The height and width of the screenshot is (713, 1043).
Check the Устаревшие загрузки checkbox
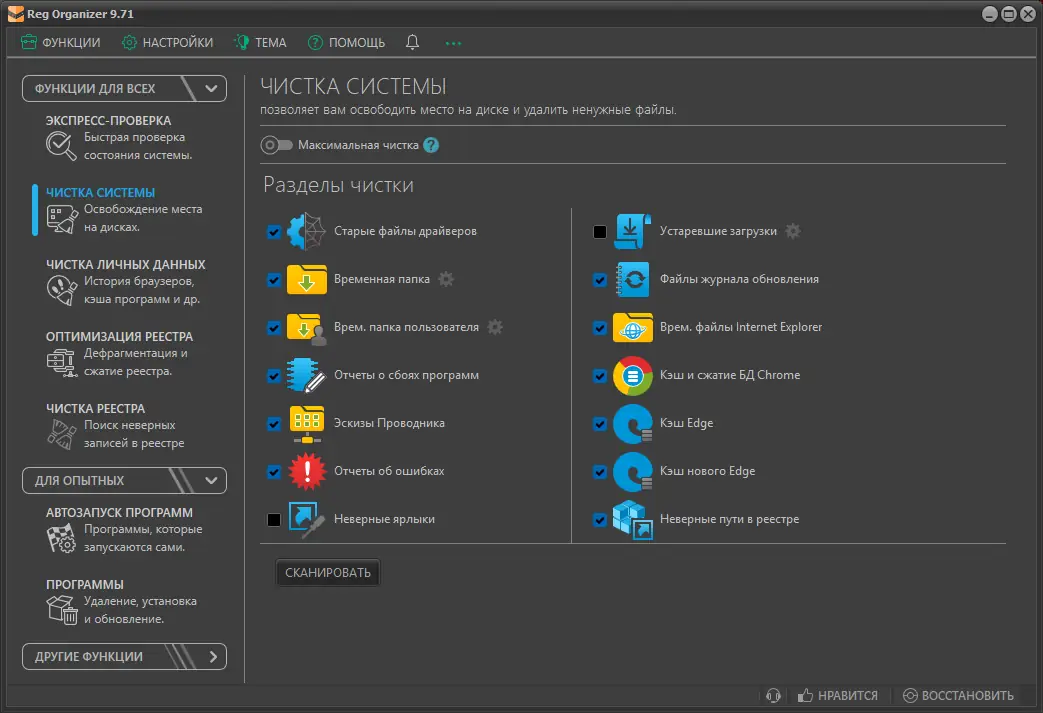600,231
